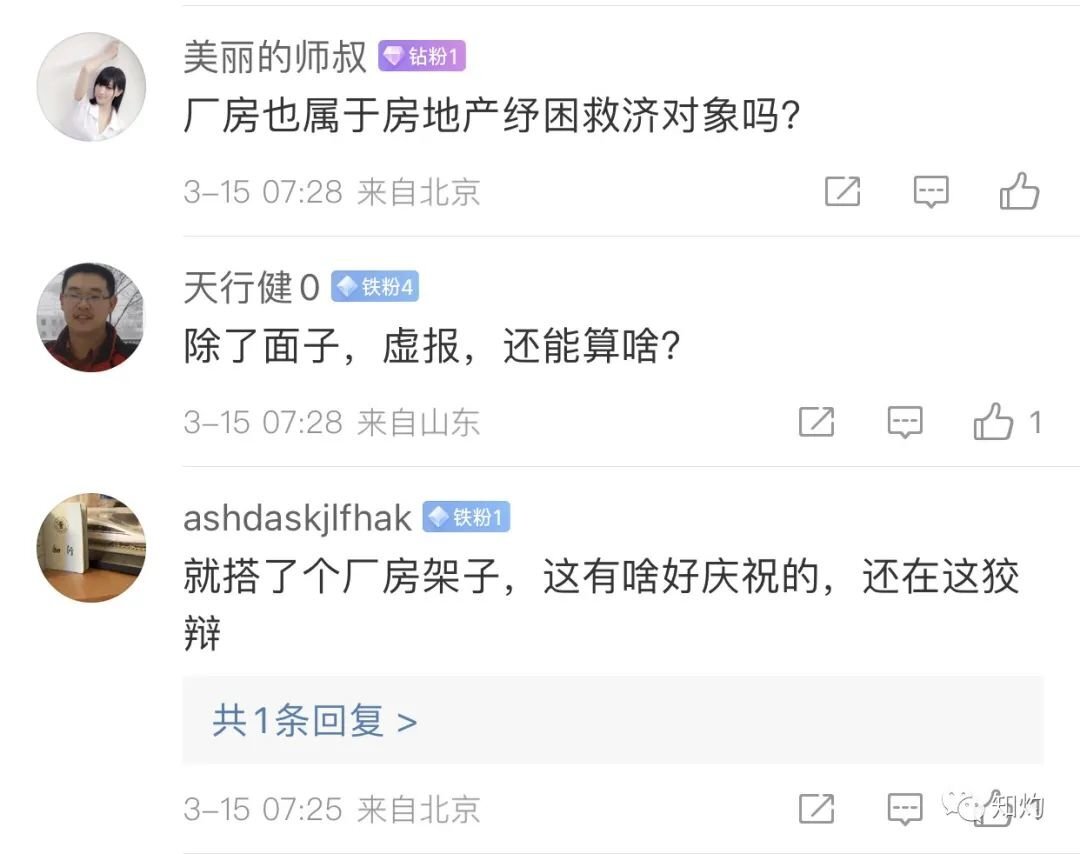This screenshot has height=854, width=1080.
Task: Like the comment by 美丽的师叔
Action: pos(1019,190)
